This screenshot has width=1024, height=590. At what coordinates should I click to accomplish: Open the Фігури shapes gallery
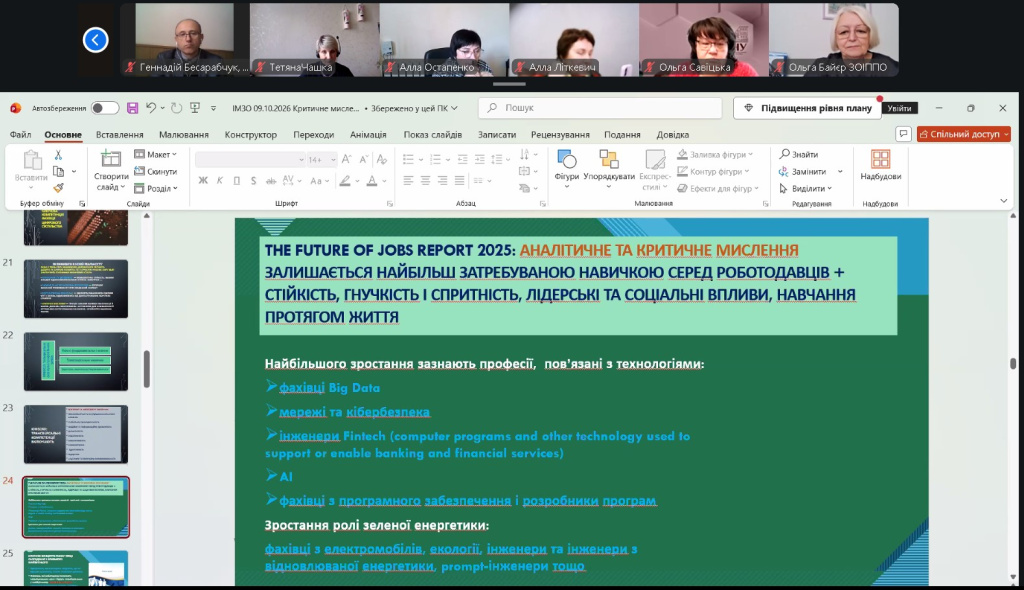(x=567, y=168)
